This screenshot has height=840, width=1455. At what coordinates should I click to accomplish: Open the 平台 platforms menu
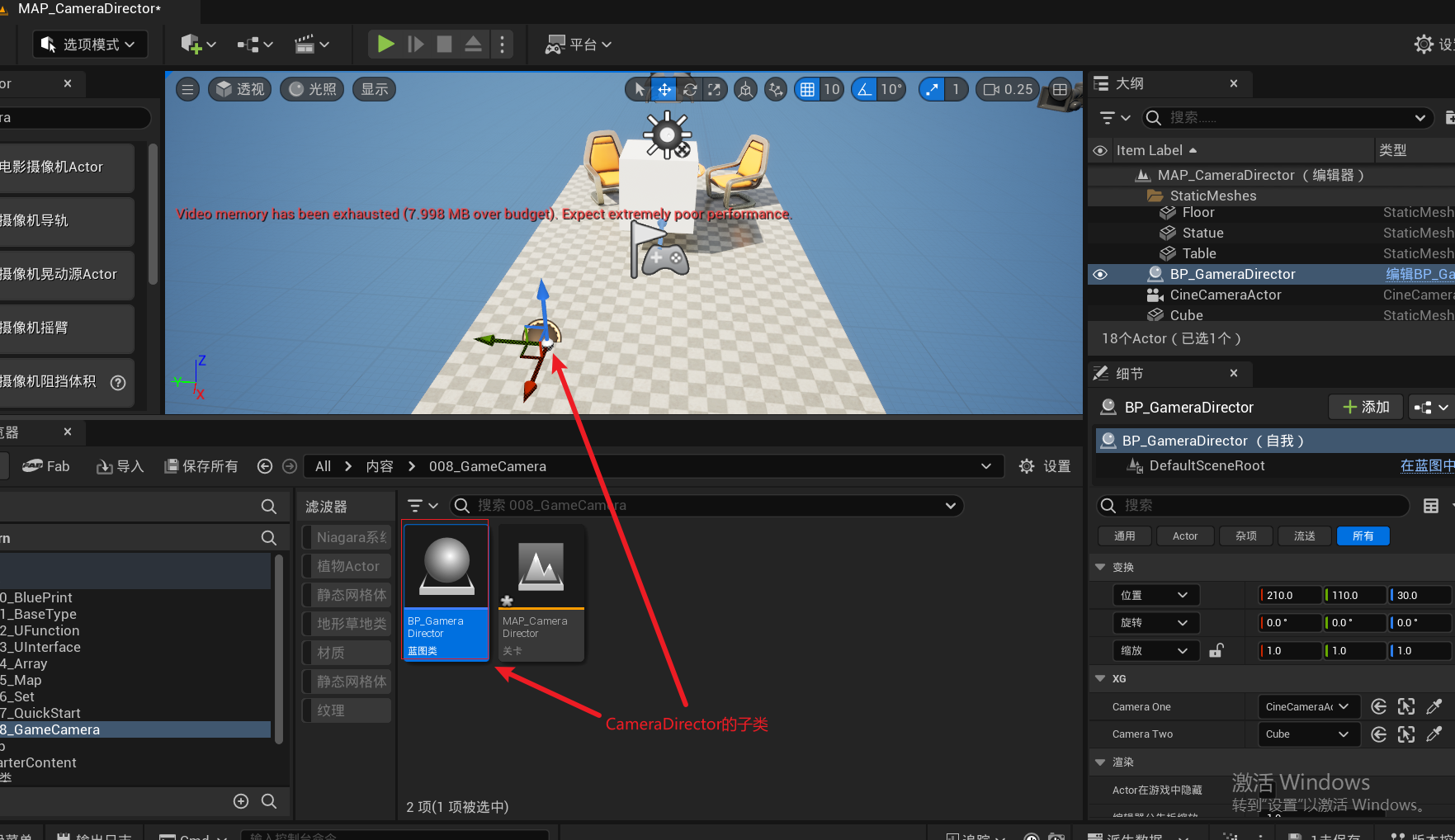[x=578, y=45]
